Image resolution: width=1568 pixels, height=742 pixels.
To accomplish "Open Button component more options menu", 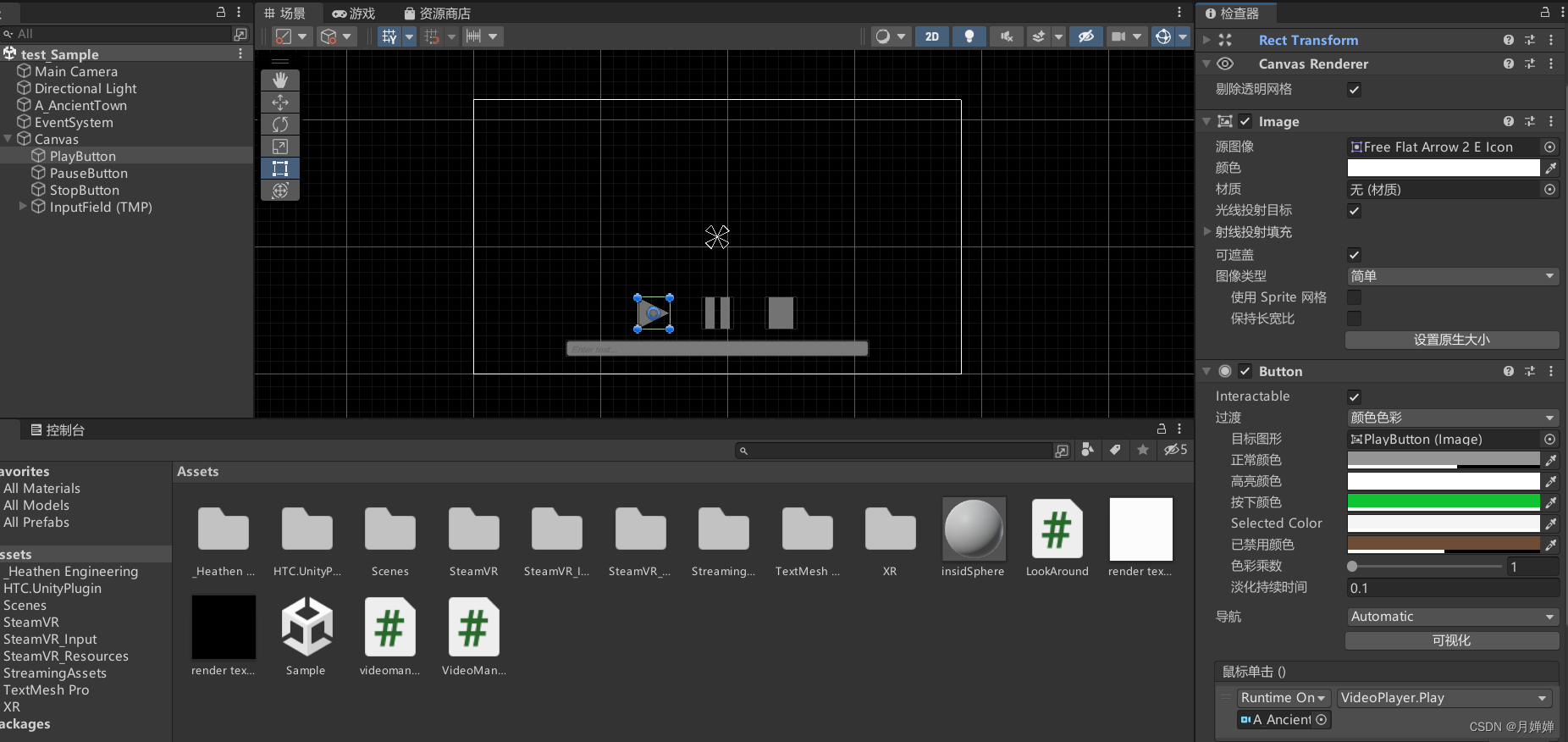I will tap(1551, 372).
